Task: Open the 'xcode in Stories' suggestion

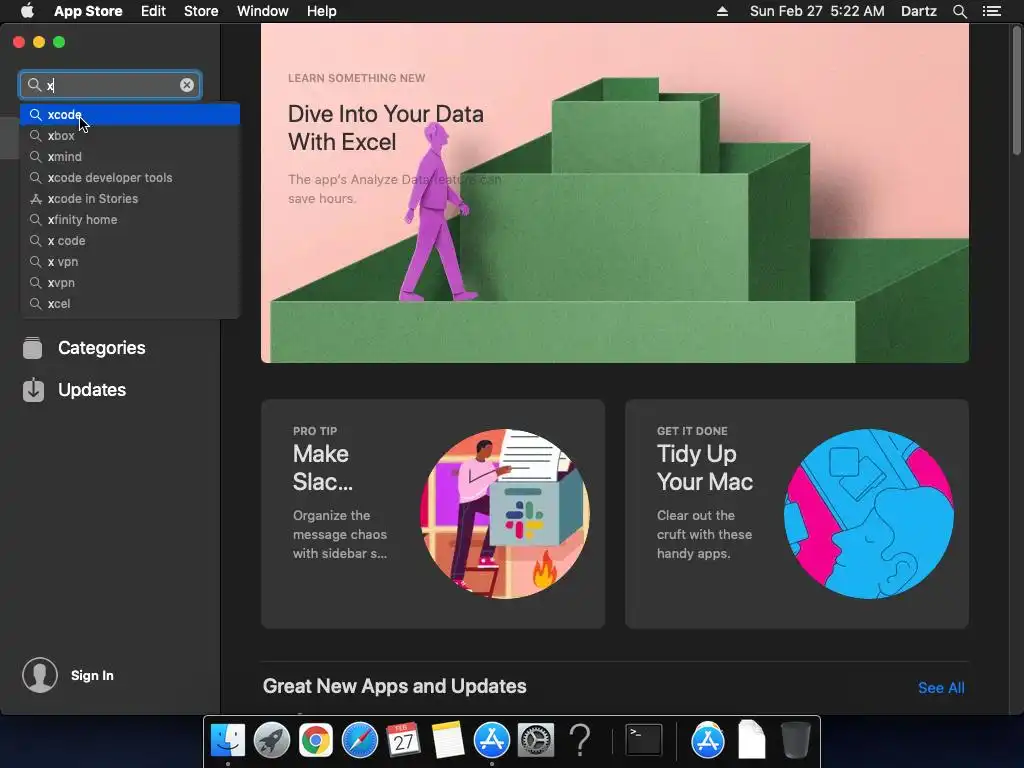Action: (130, 199)
